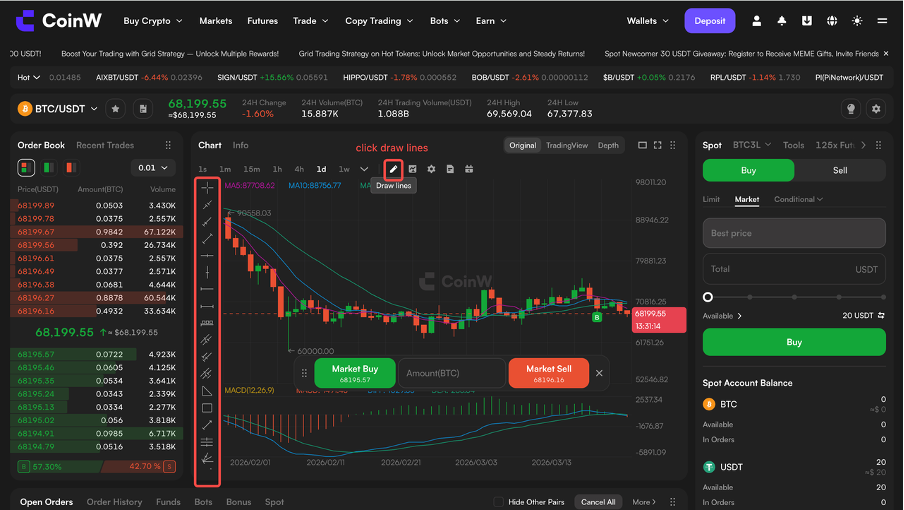Click the amount percentage slider handle

coord(708,297)
